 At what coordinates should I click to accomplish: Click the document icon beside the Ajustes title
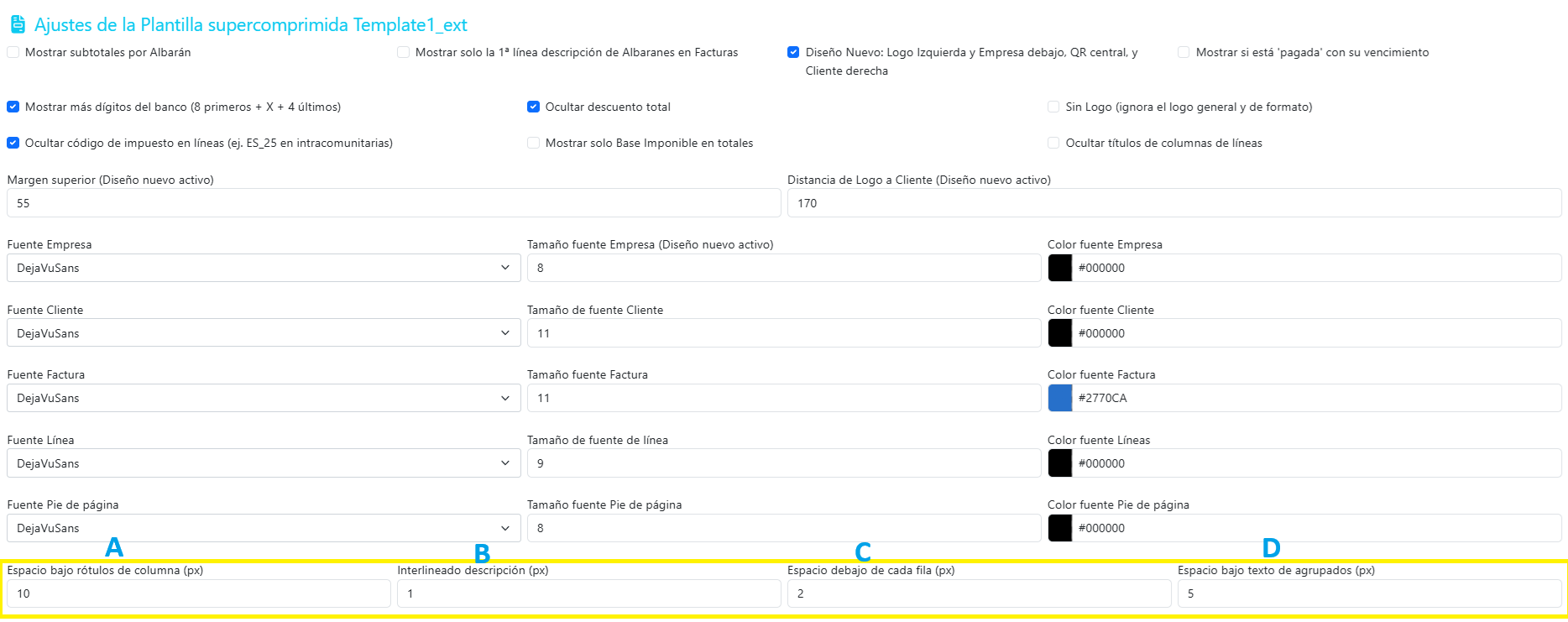(18, 24)
